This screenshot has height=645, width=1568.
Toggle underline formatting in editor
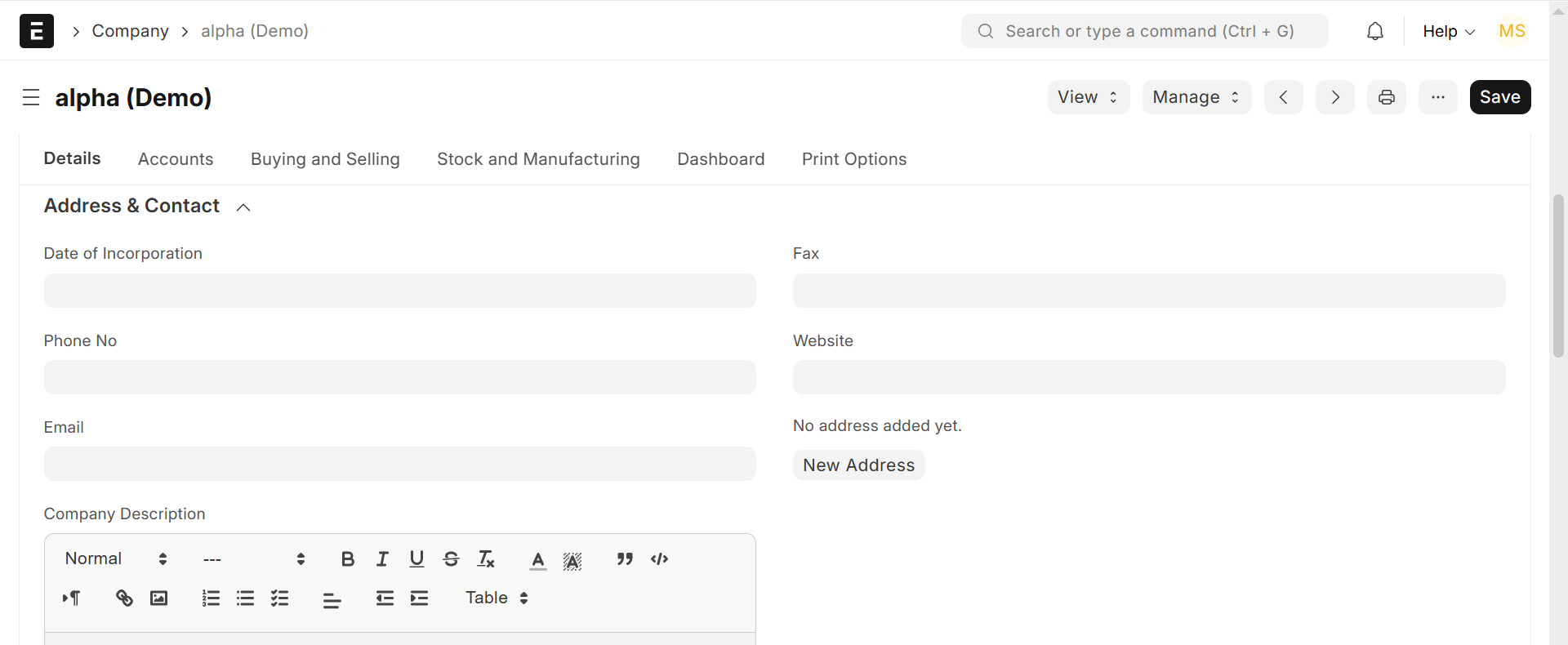tap(416, 559)
